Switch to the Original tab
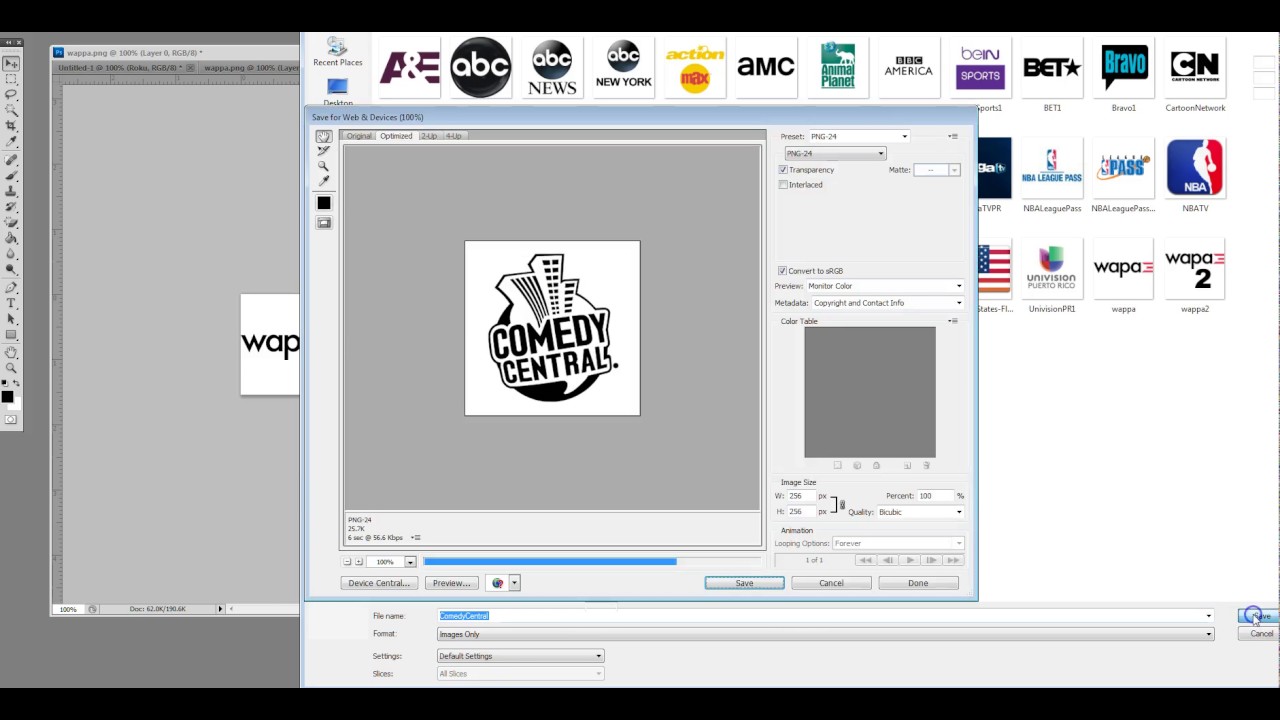The height and width of the screenshot is (720, 1280). tap(359, 136)
